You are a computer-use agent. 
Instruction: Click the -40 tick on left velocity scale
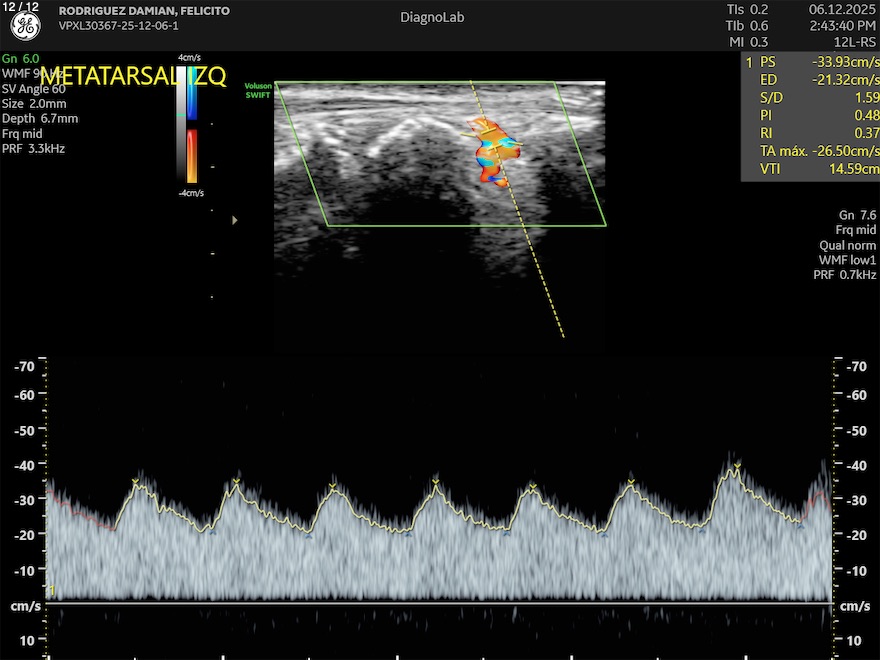point(24,465)
